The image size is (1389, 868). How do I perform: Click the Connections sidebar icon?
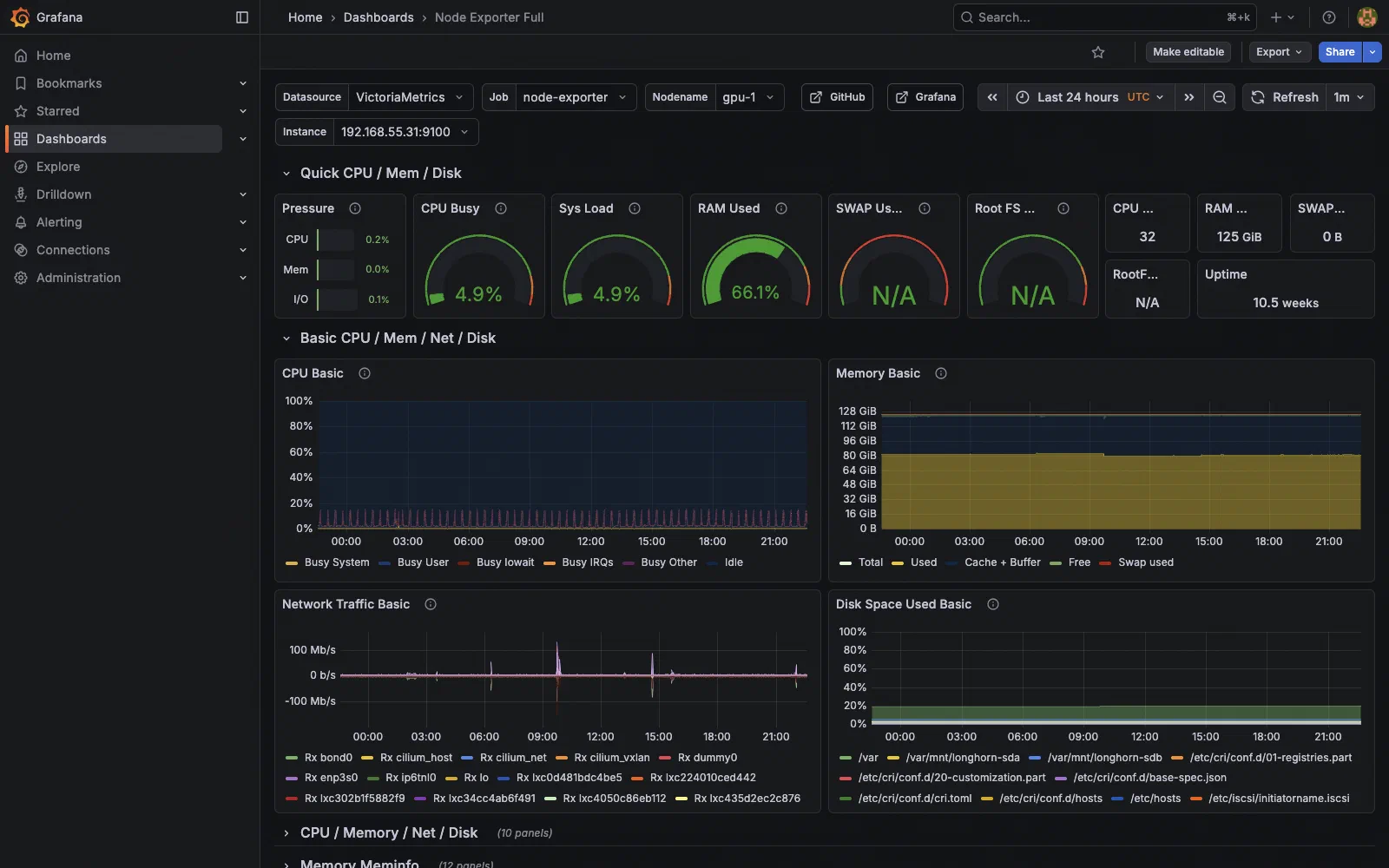click(x=21, y=250)
